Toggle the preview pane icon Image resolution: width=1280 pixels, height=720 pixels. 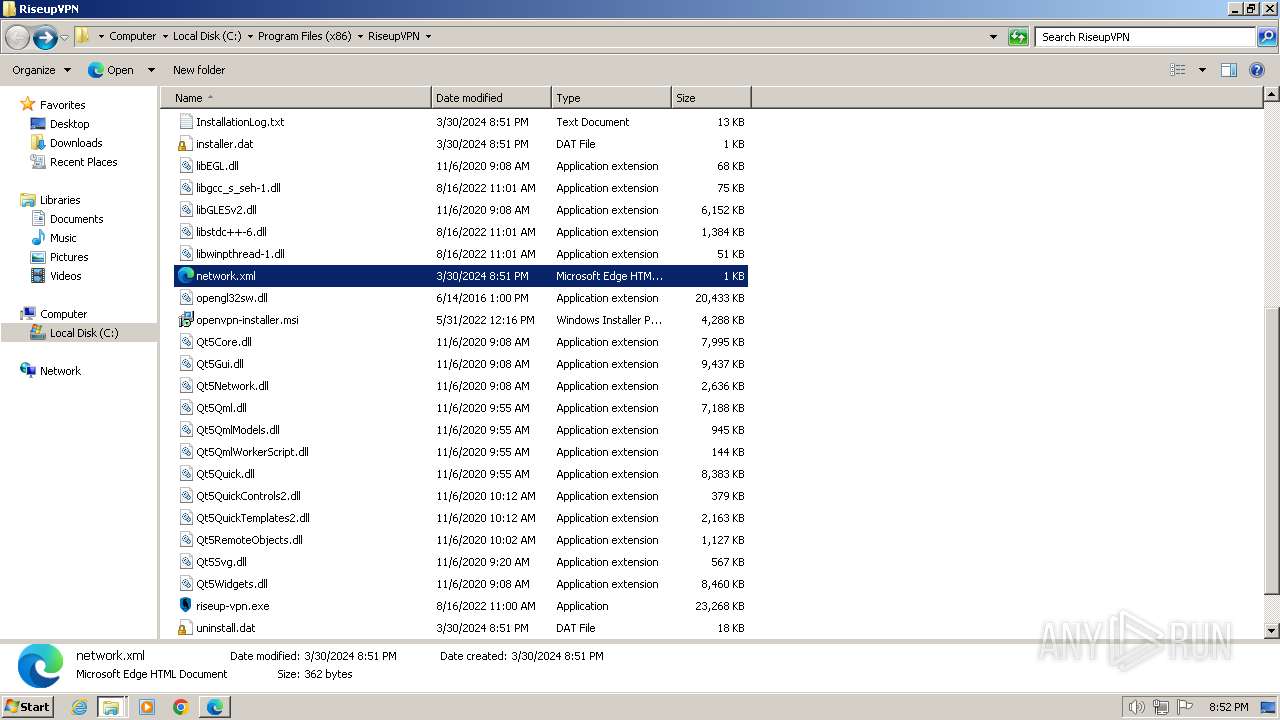coord(1229,70)
